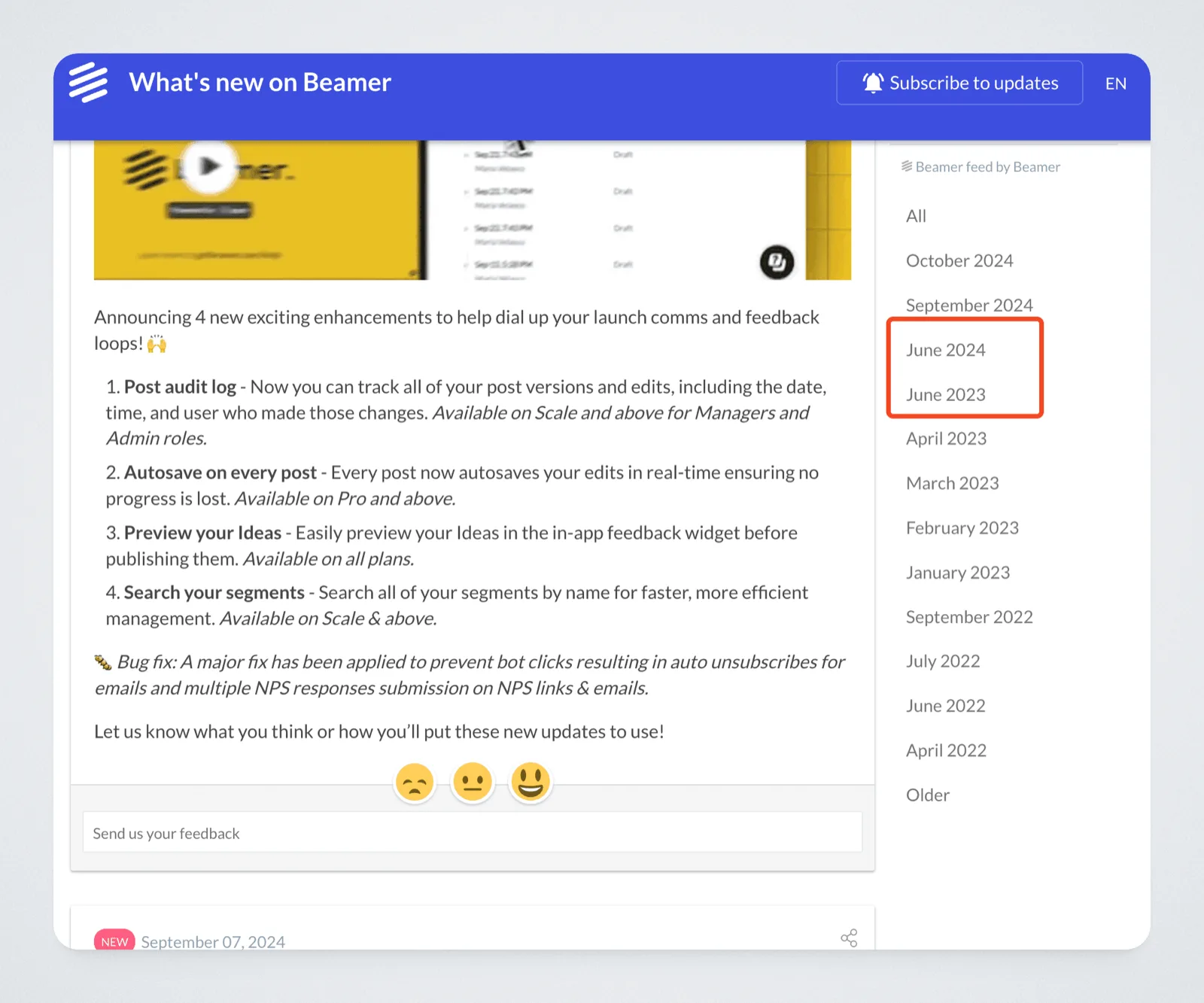Screen dimensions: 1204x1003
Task: Filter posts to April 2022
Action: tap(946, 750)
